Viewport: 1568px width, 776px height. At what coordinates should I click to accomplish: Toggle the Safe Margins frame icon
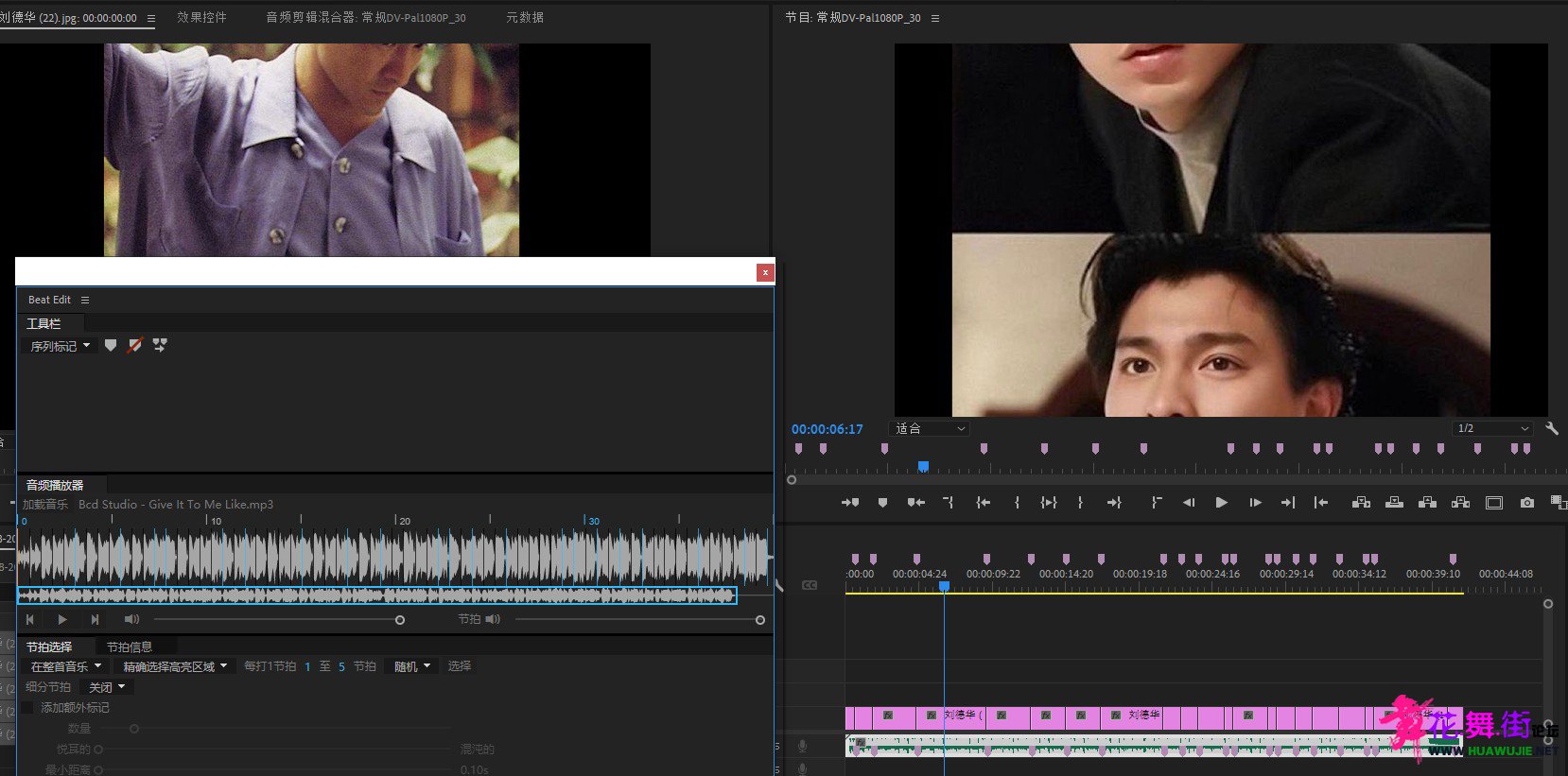pyautogui.click(x=1494, y=503)
